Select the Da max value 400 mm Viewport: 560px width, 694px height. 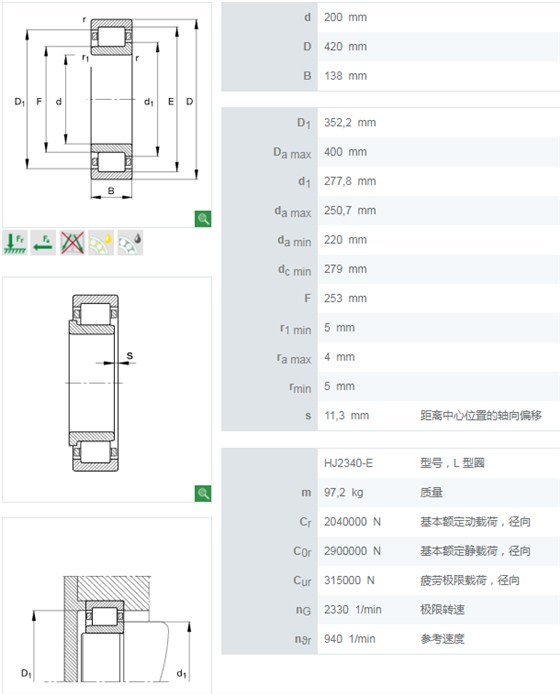[x=345, y=152]
